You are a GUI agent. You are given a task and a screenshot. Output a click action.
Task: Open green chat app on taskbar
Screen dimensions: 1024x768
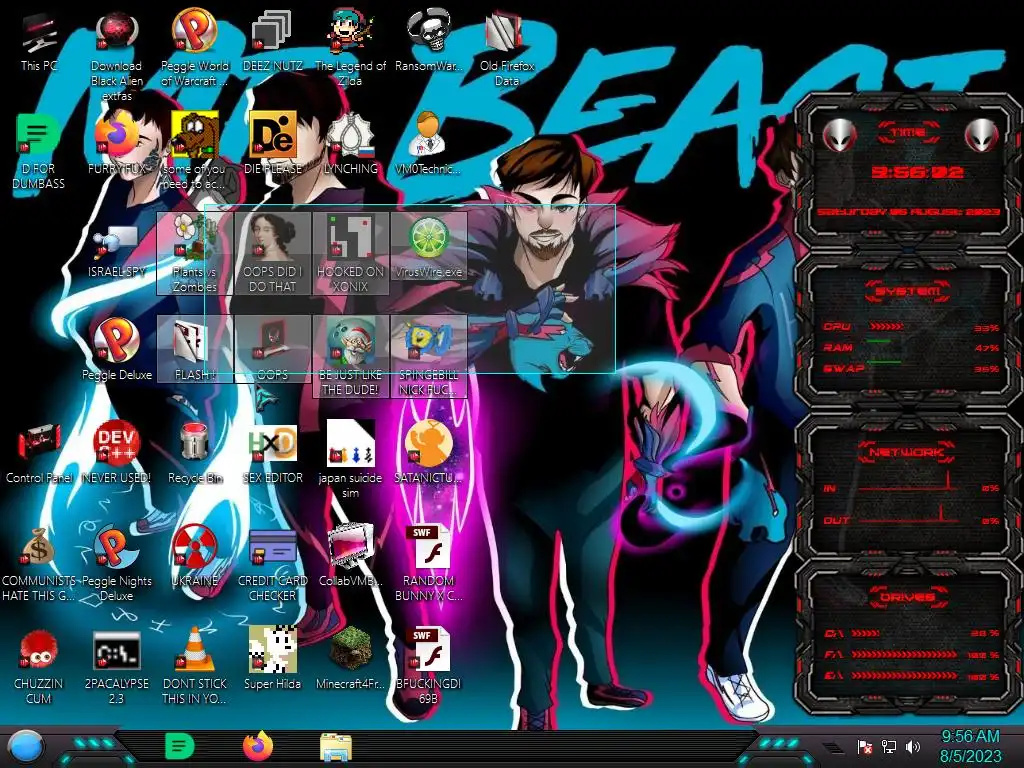(x=180, y=746)
